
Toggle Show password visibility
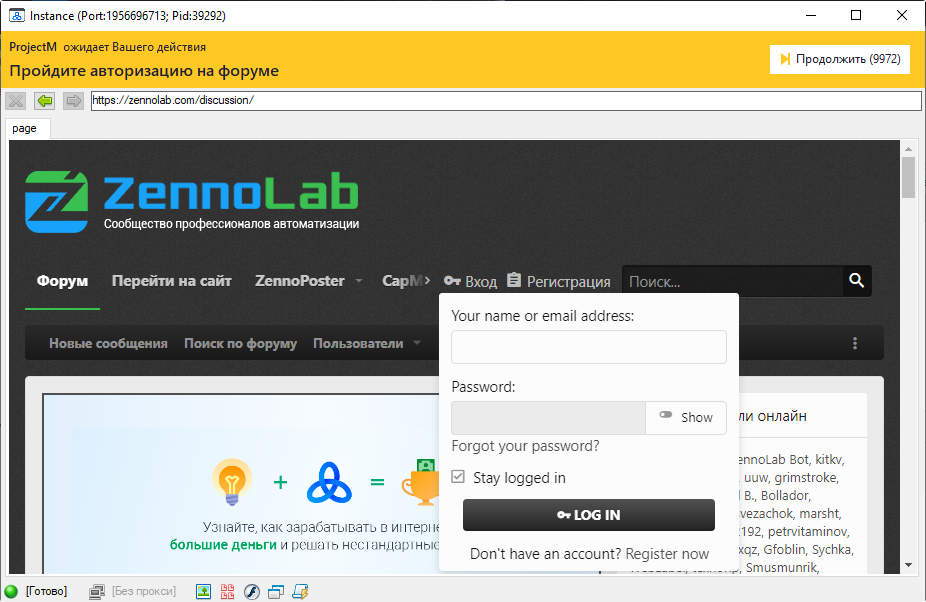coord(686,417)
